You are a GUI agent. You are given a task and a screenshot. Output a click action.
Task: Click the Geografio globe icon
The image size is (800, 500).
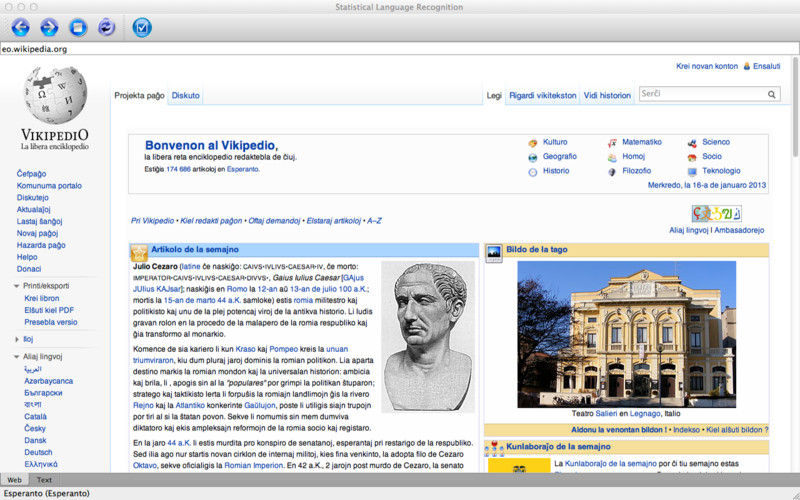[x=533, y=157]
